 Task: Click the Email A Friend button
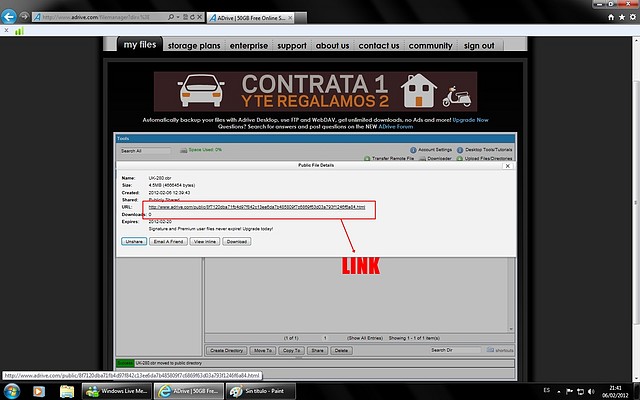(168, 242)
